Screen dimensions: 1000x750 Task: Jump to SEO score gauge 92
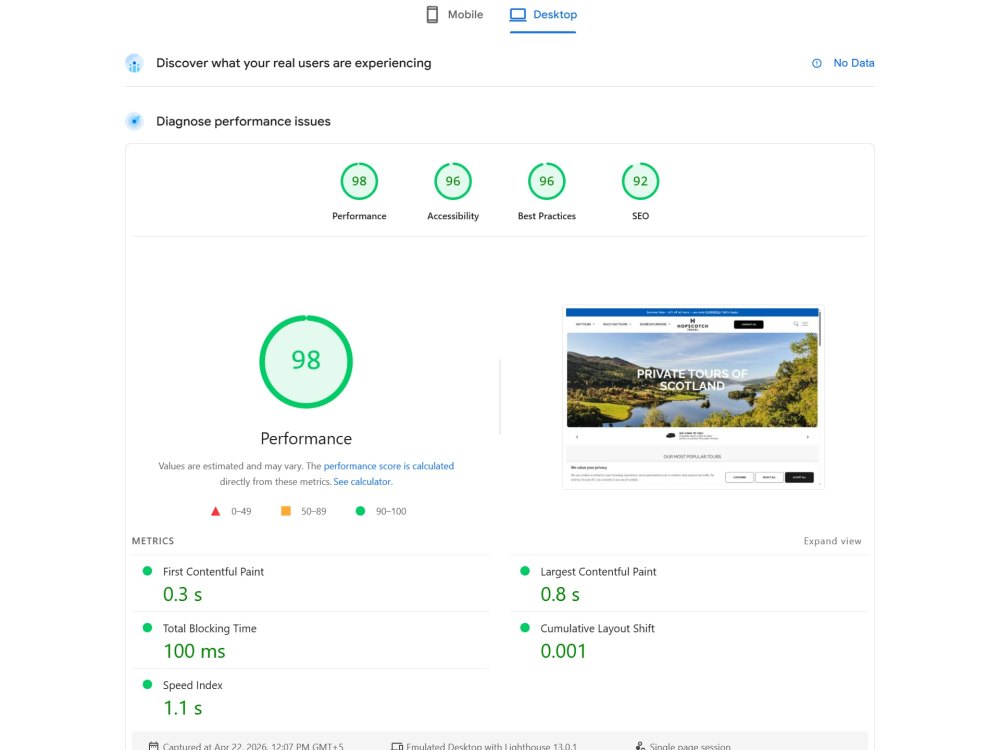pyautogui.click(x=640, y=181)
